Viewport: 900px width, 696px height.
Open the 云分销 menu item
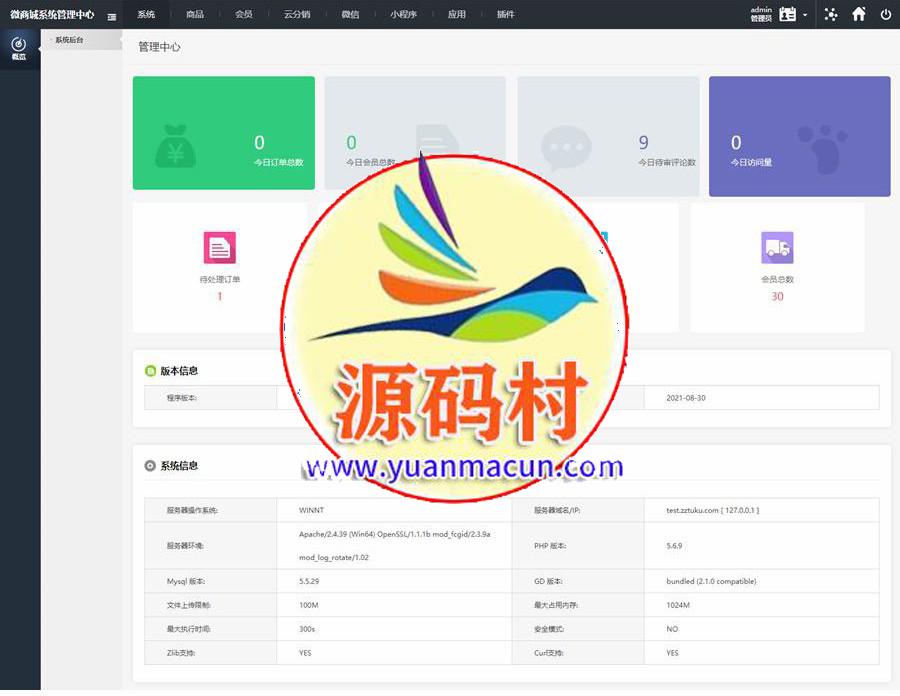click(x=297, y=15)
